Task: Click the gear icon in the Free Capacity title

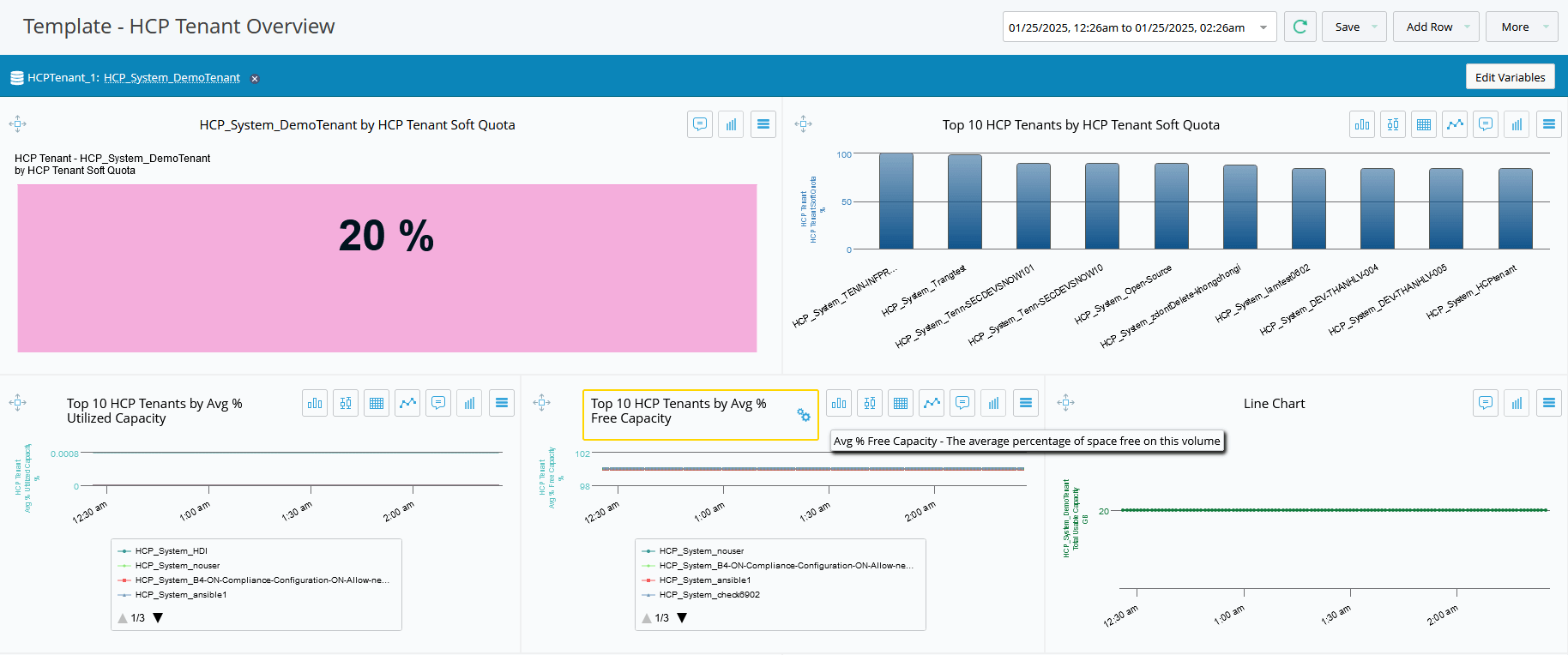Action: (x=804, y=415)
